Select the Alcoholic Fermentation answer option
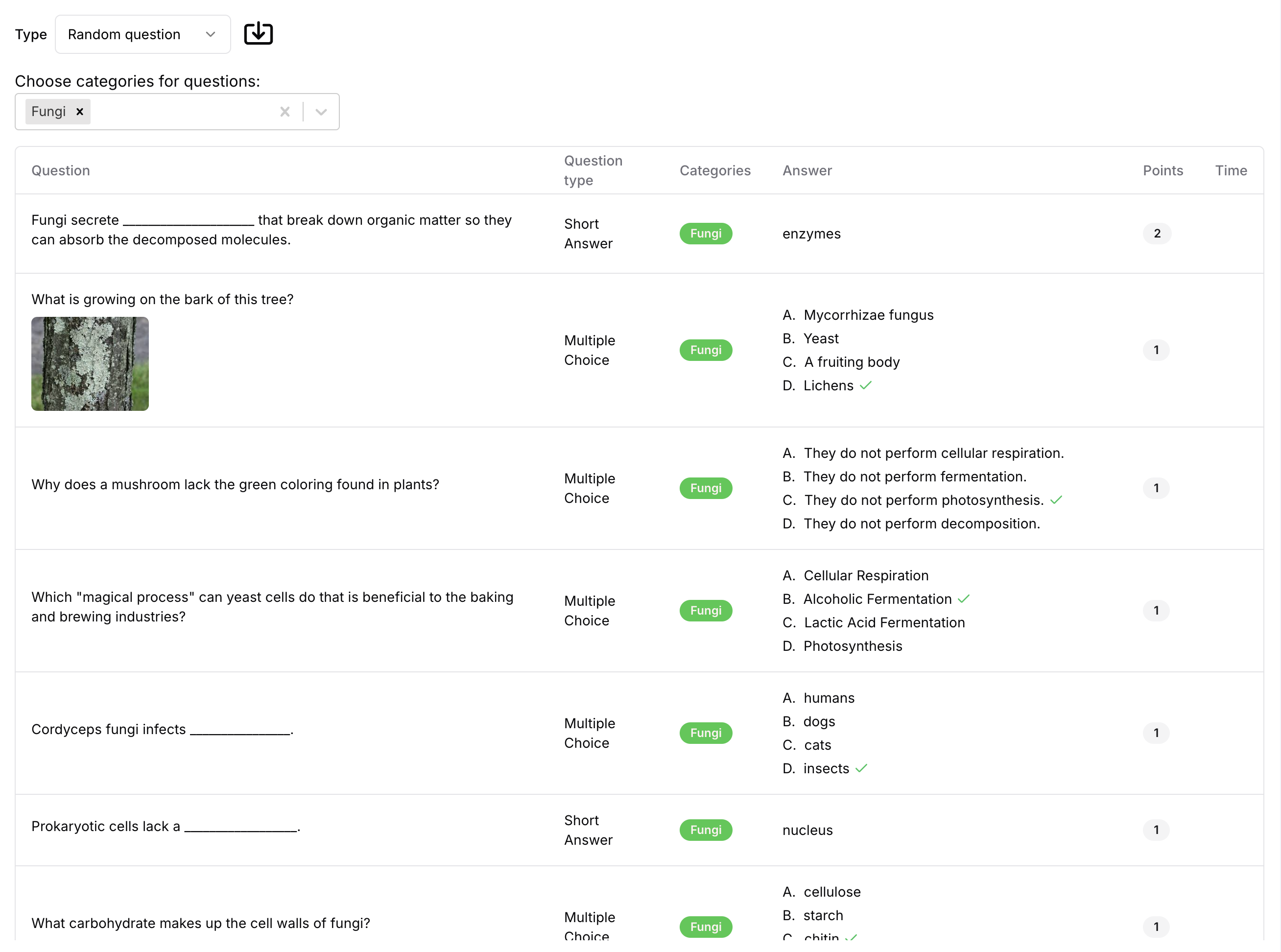Image resolution: width=1281 pixels, height=952 pixels. (877, 599)
